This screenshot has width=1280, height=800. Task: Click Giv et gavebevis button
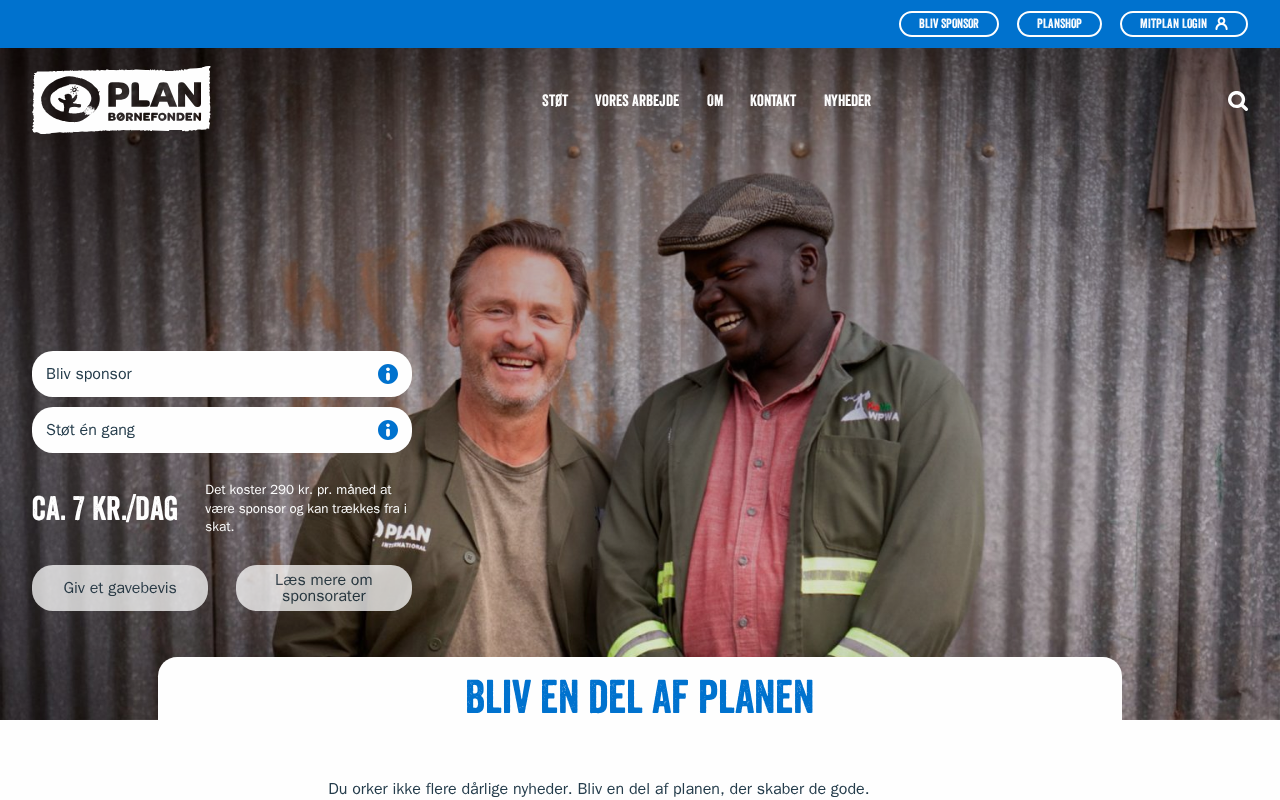(x=120, y=588)
